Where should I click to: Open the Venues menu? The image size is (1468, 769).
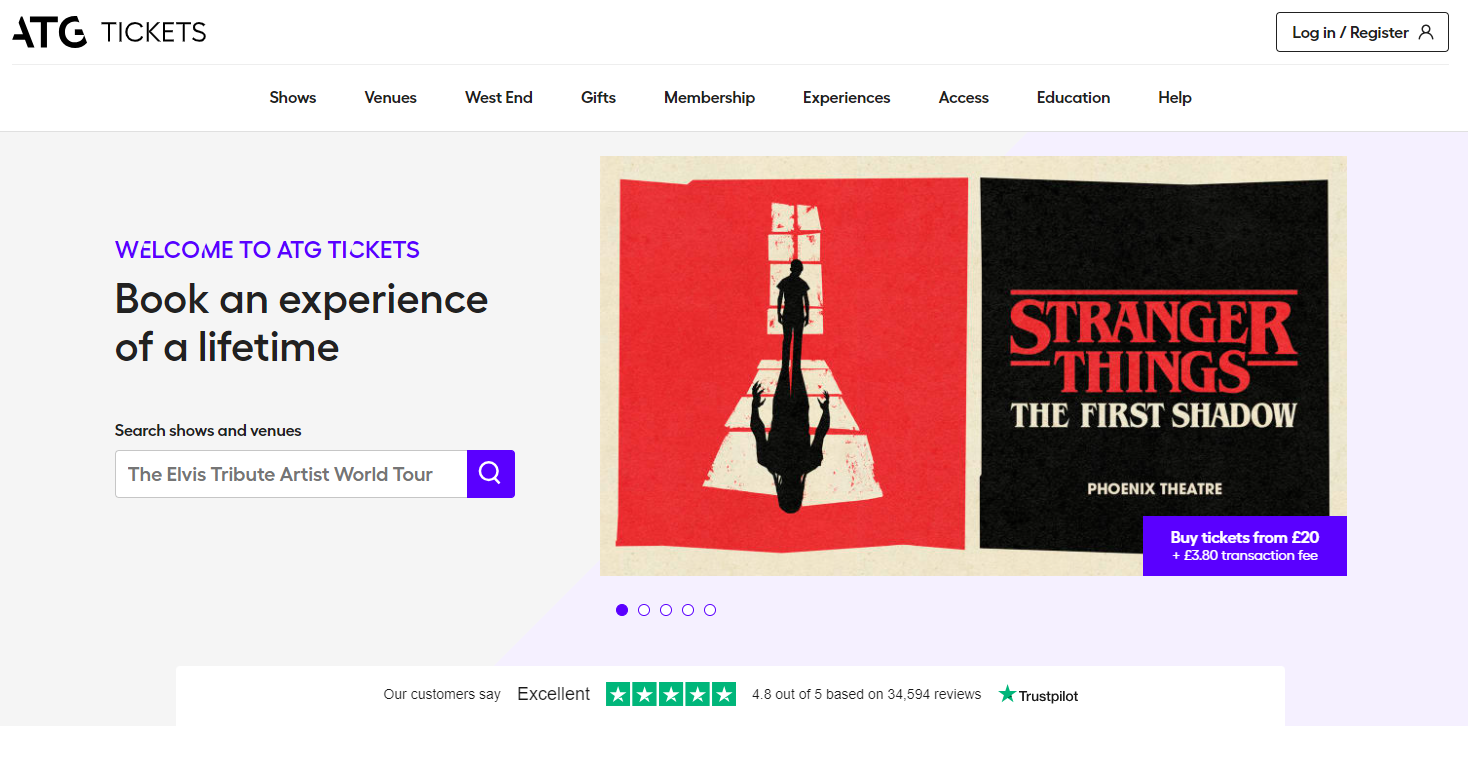point(390,98)
